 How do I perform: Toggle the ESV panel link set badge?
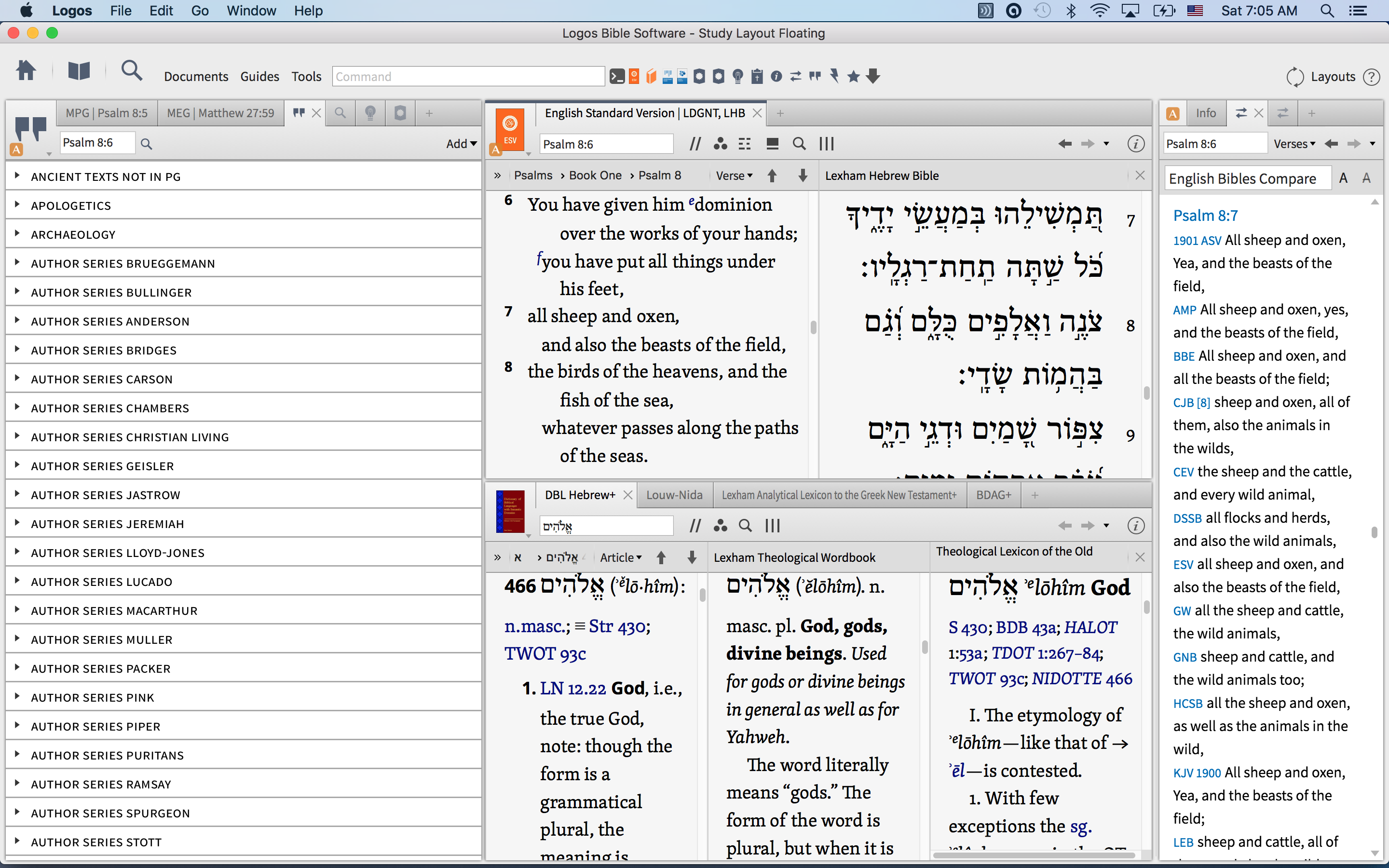(x=495, y=150)
